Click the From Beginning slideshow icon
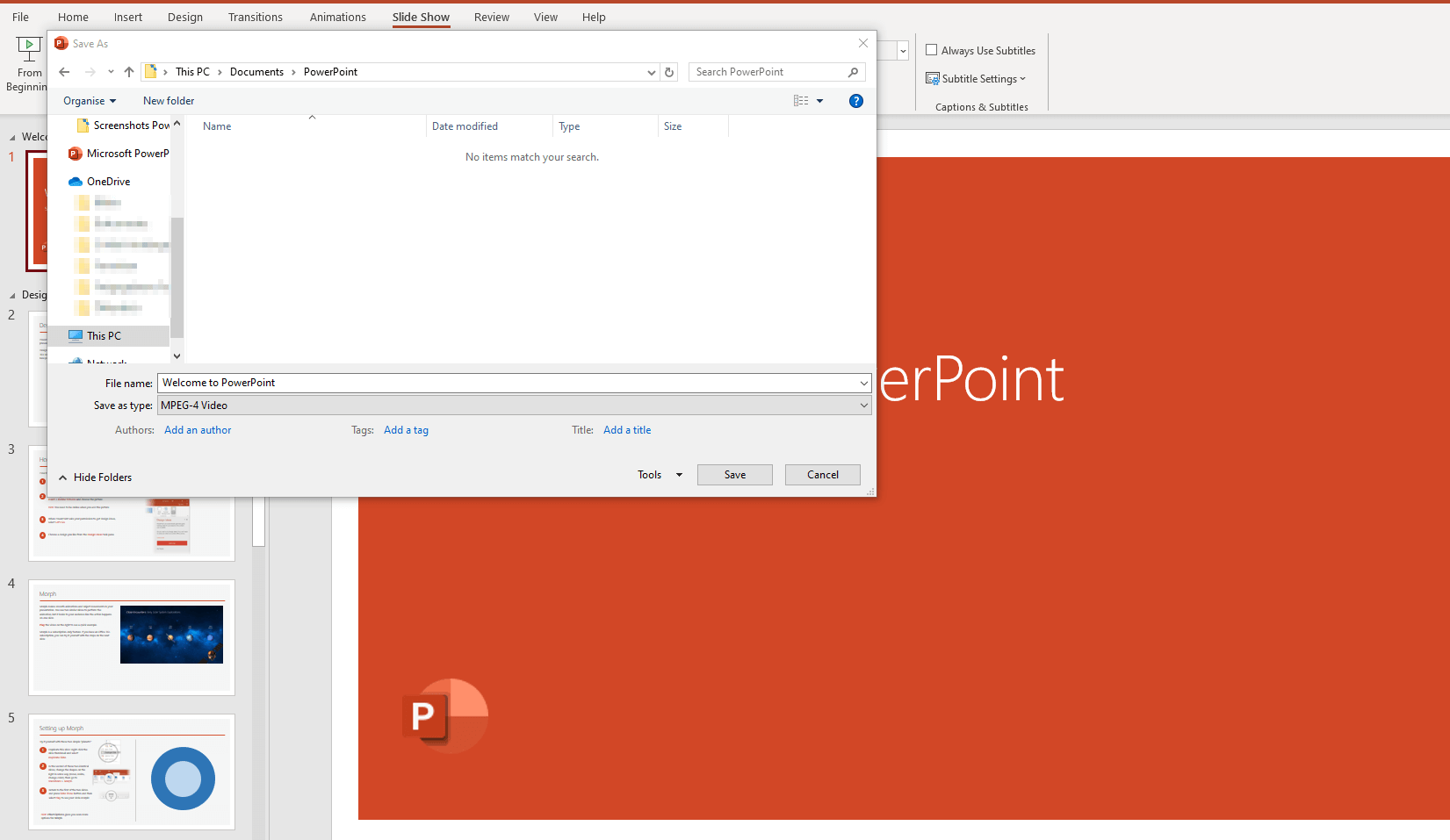Screen dimensions: 1450x840 click(29, 49)
